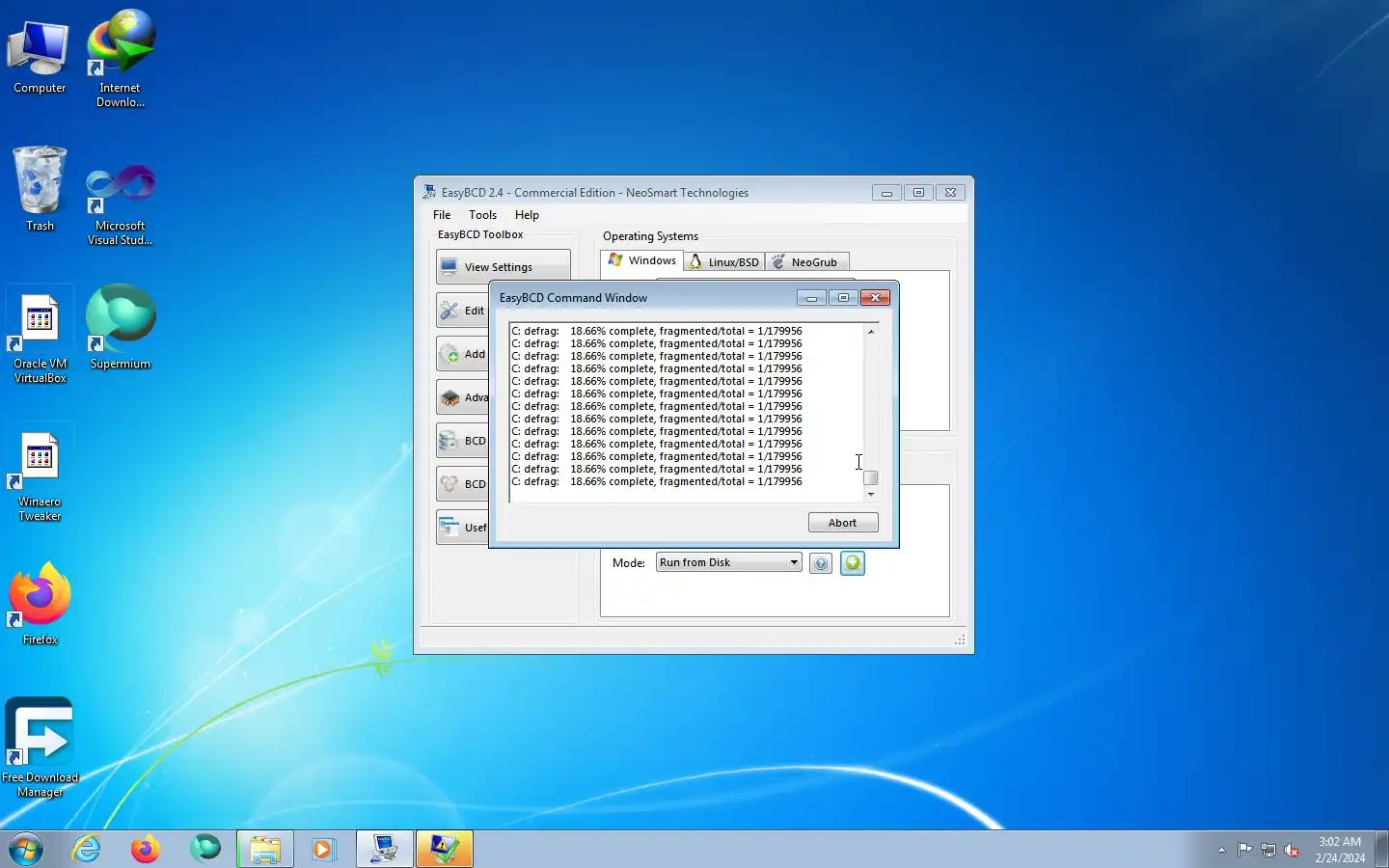Click the EasyBCD Command Window title text

[573, 298]
